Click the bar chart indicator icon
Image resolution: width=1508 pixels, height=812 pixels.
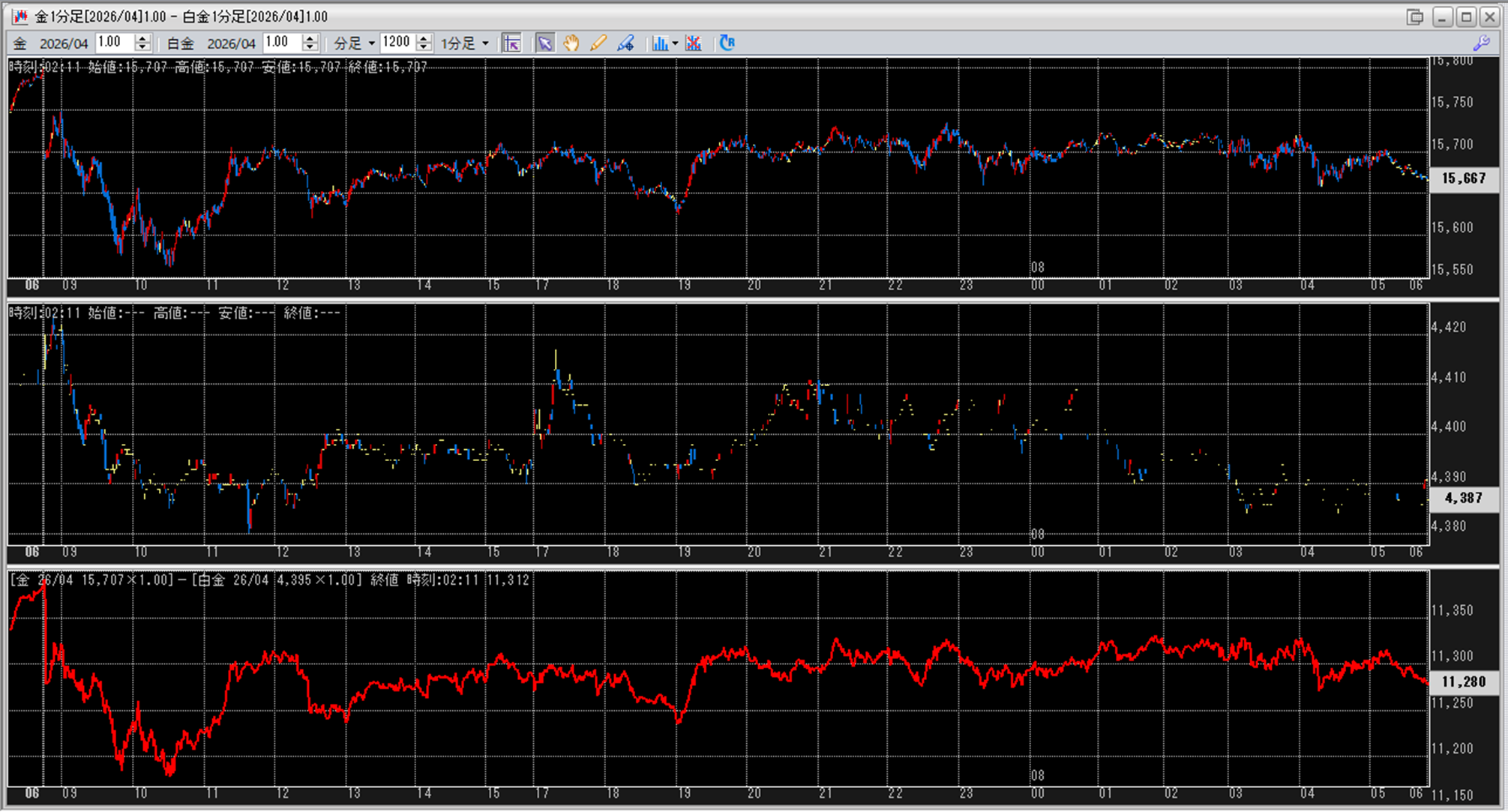pos(659,43)
